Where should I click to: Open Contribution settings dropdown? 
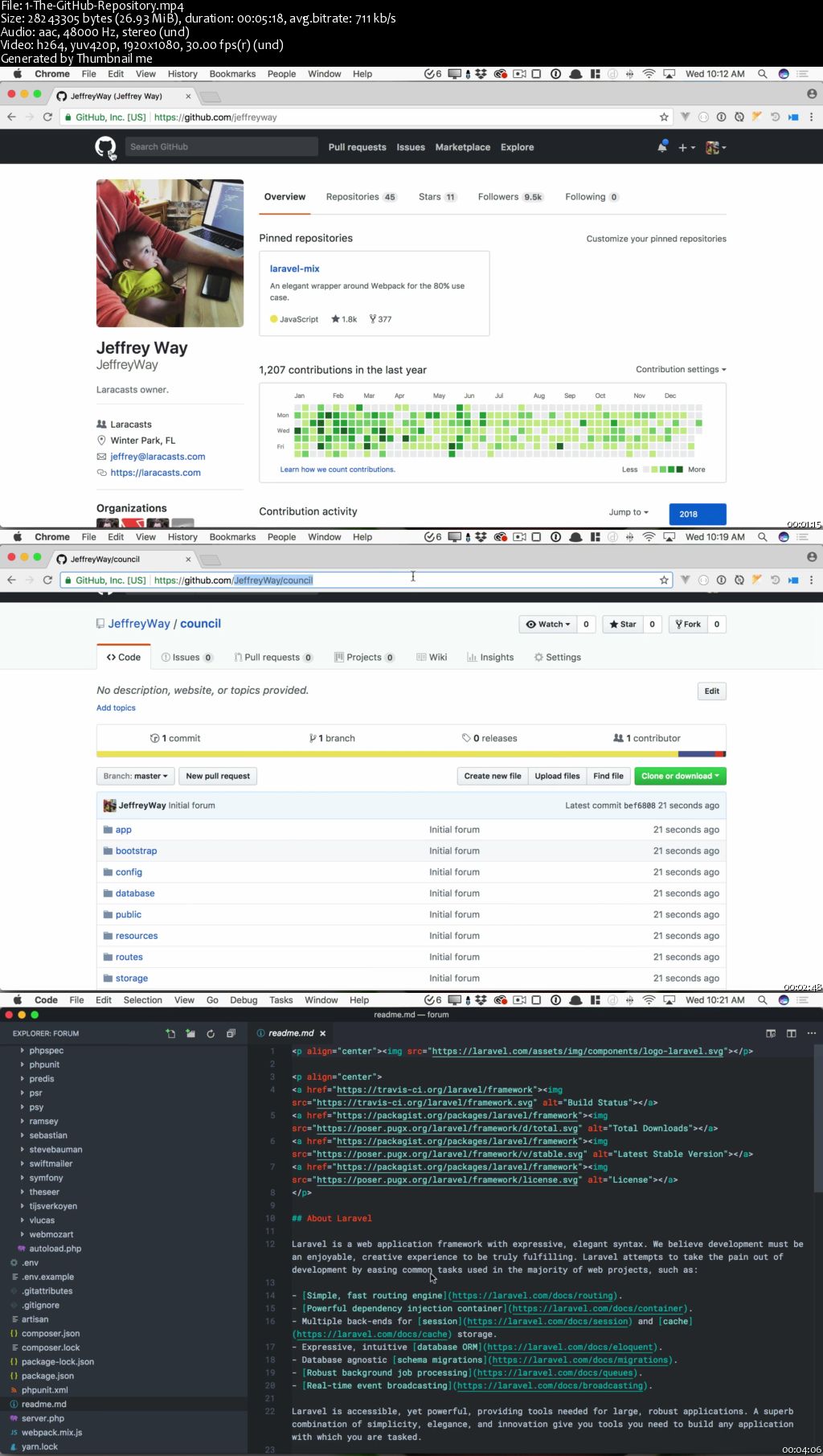pos(681,370)
